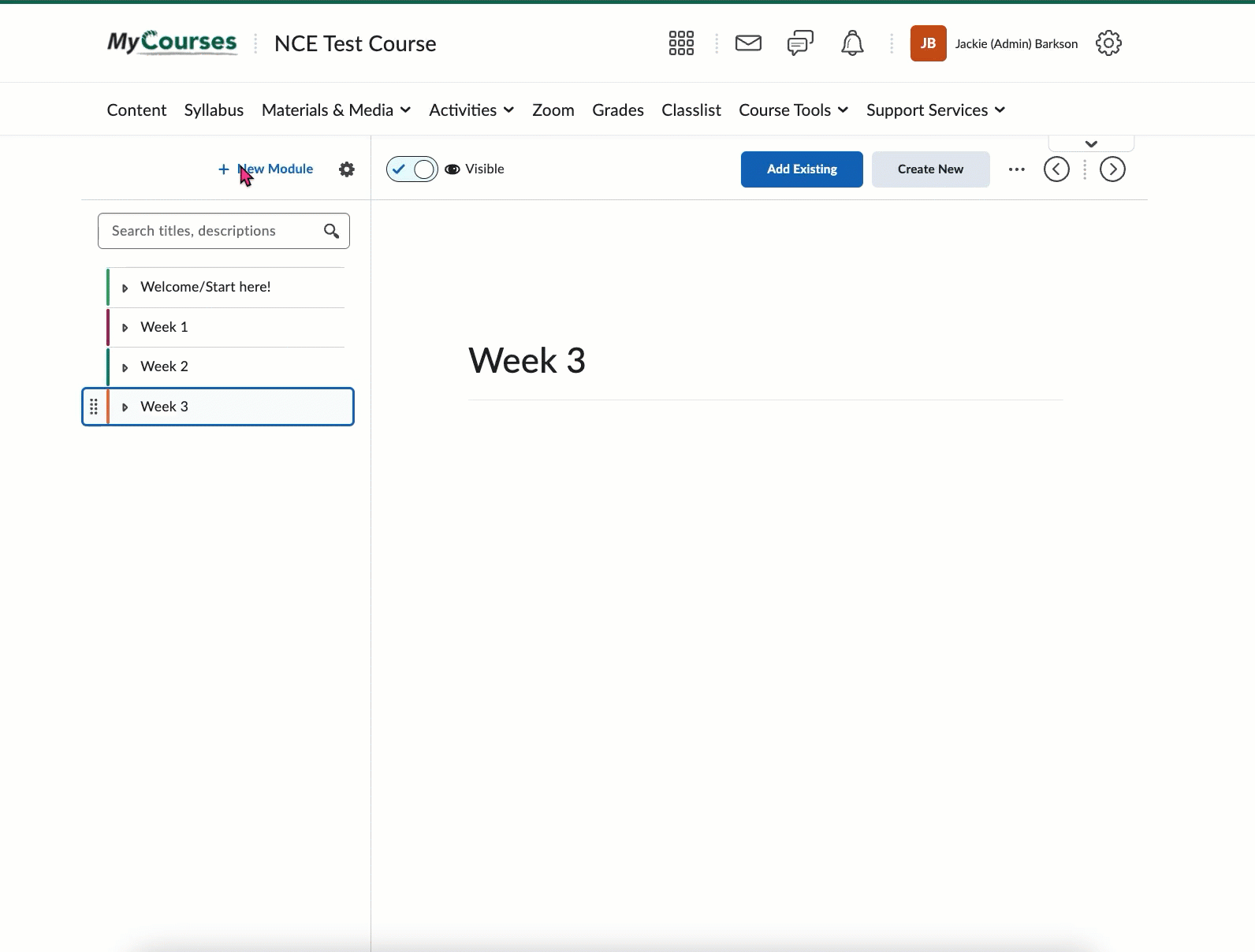The height and width of the screenshot is (952, 1255).
Task: Open module settings gear in sidebar
Action: tap(347, 169)
